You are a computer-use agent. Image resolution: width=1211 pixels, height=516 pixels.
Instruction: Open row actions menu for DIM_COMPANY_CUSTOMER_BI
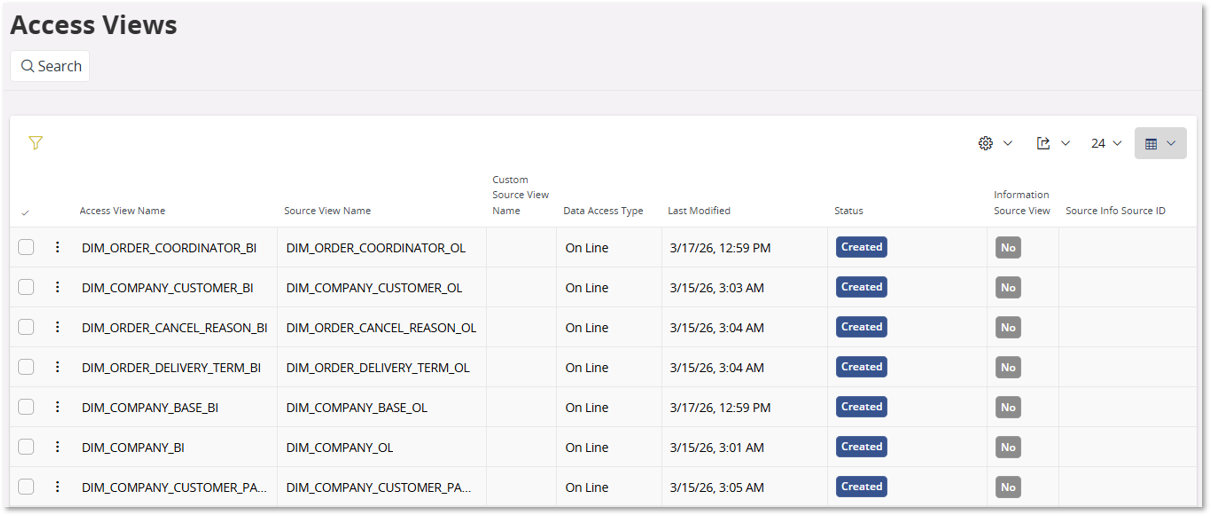point(57,287)
